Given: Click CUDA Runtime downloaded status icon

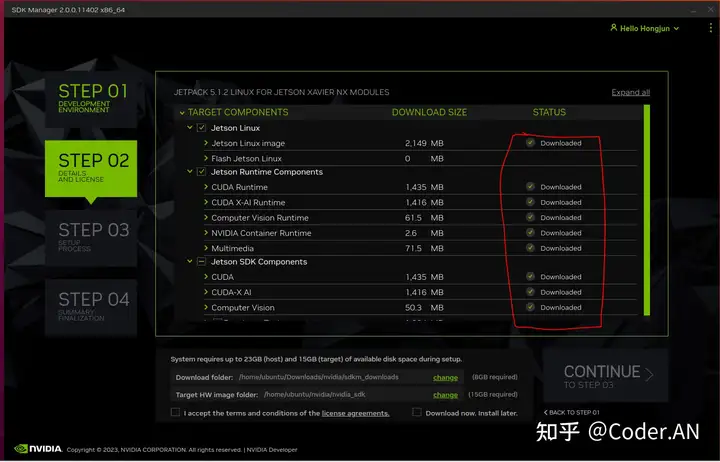Looking at the screenshot, I should (530, 187).
